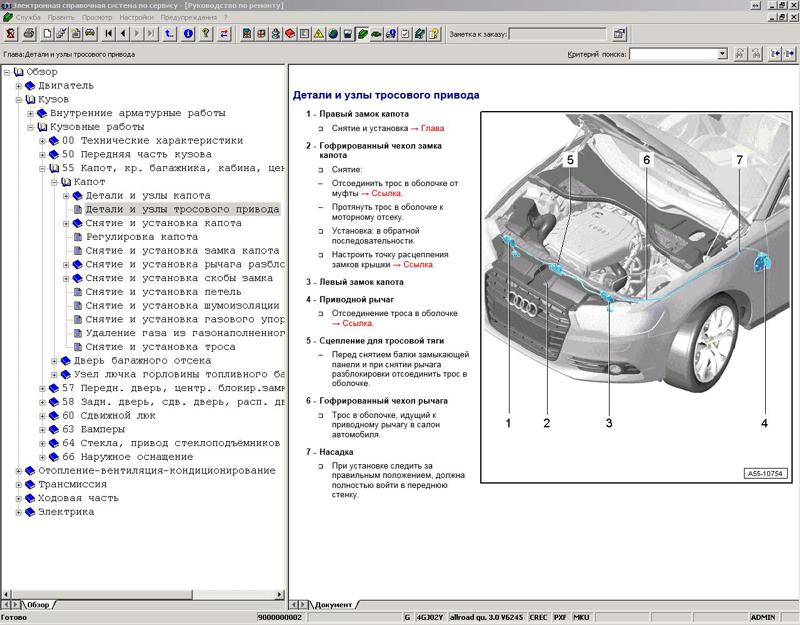Screen dimensions: 800x625
Task: Collapse the Кузовные работы node
Action: pyautogui.click(x=30, y=127)
